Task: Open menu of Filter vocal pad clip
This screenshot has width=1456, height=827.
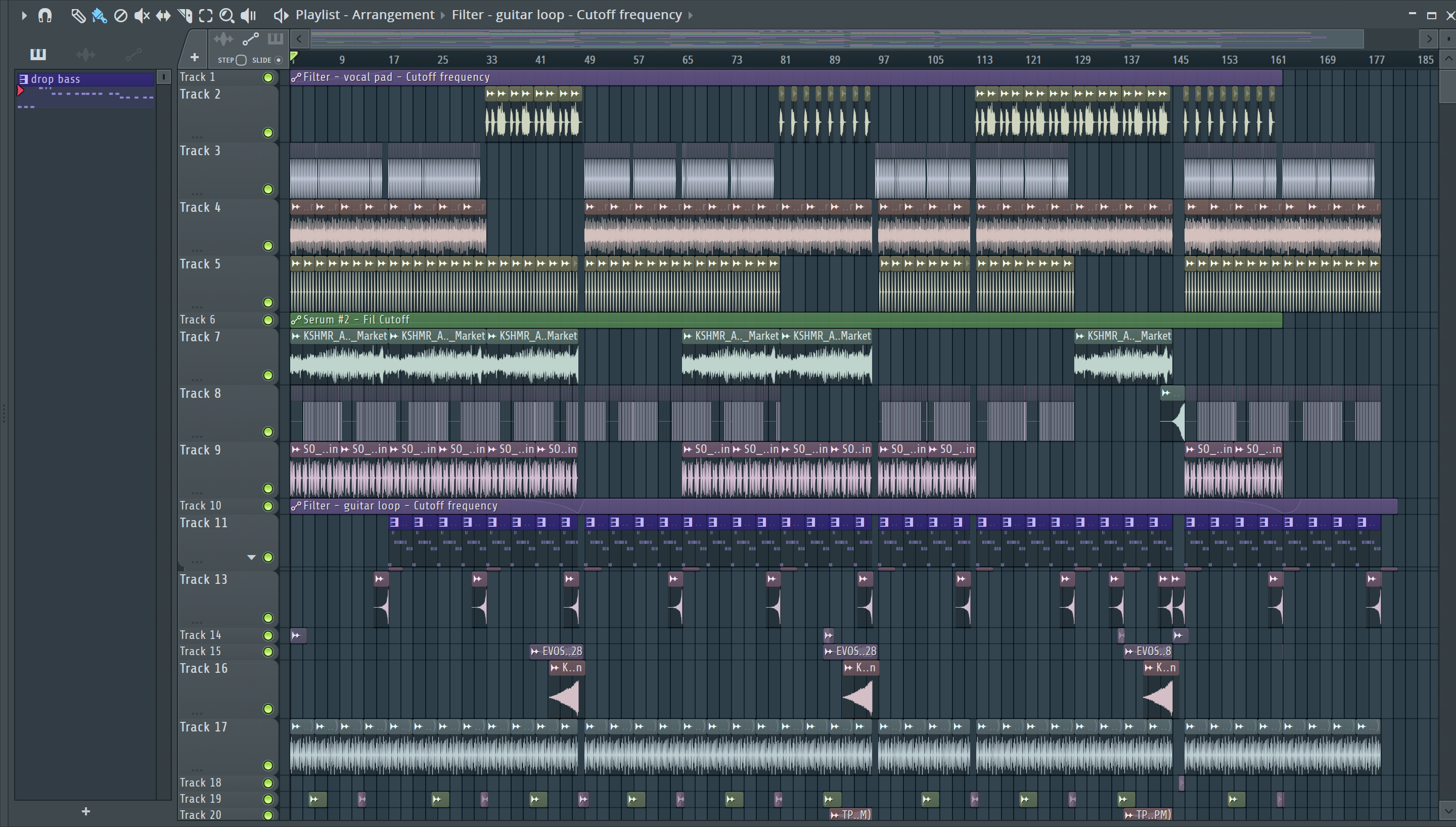Action: [x=296, y=77]
